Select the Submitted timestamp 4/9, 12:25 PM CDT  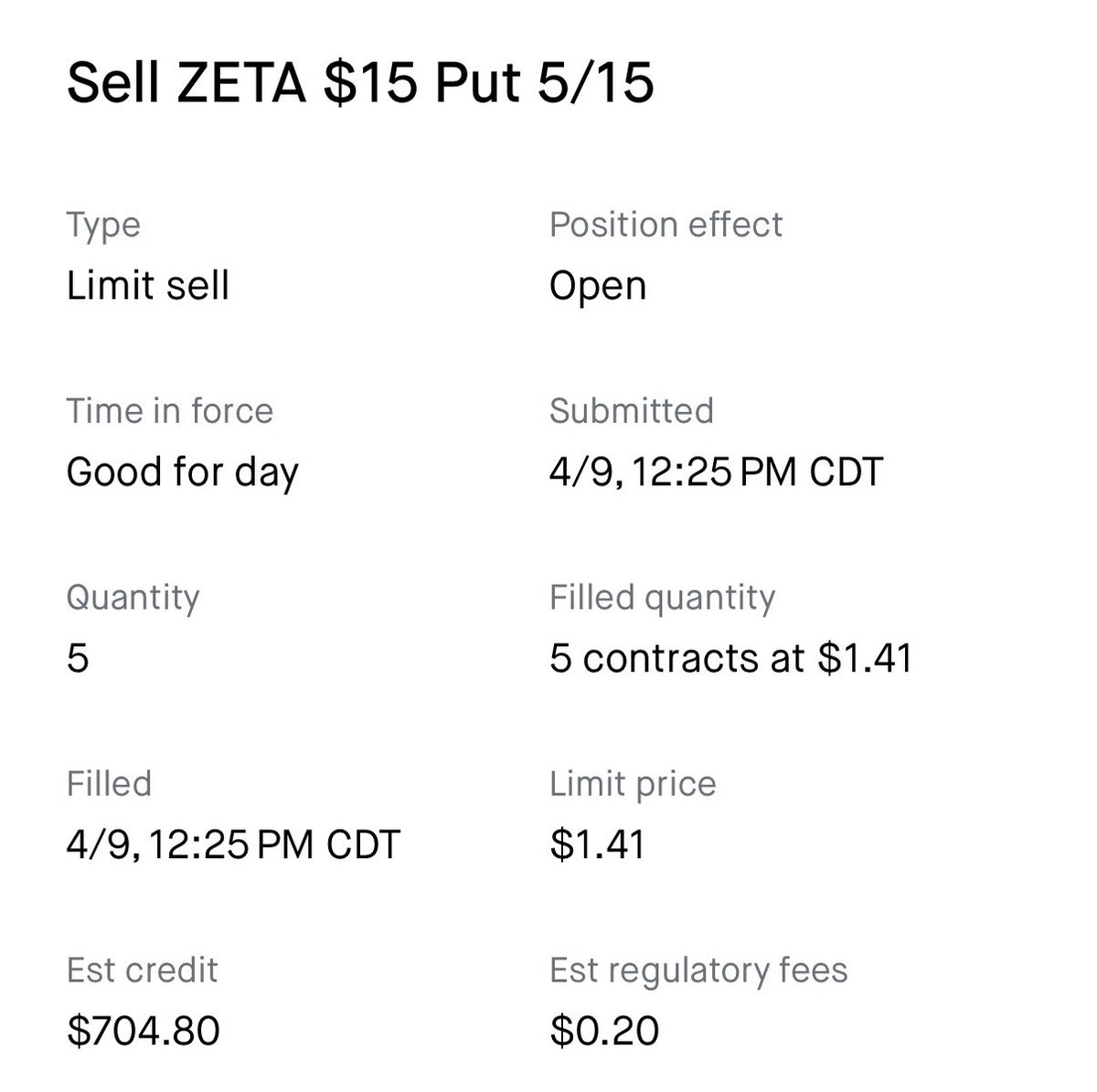pos(716,472)
